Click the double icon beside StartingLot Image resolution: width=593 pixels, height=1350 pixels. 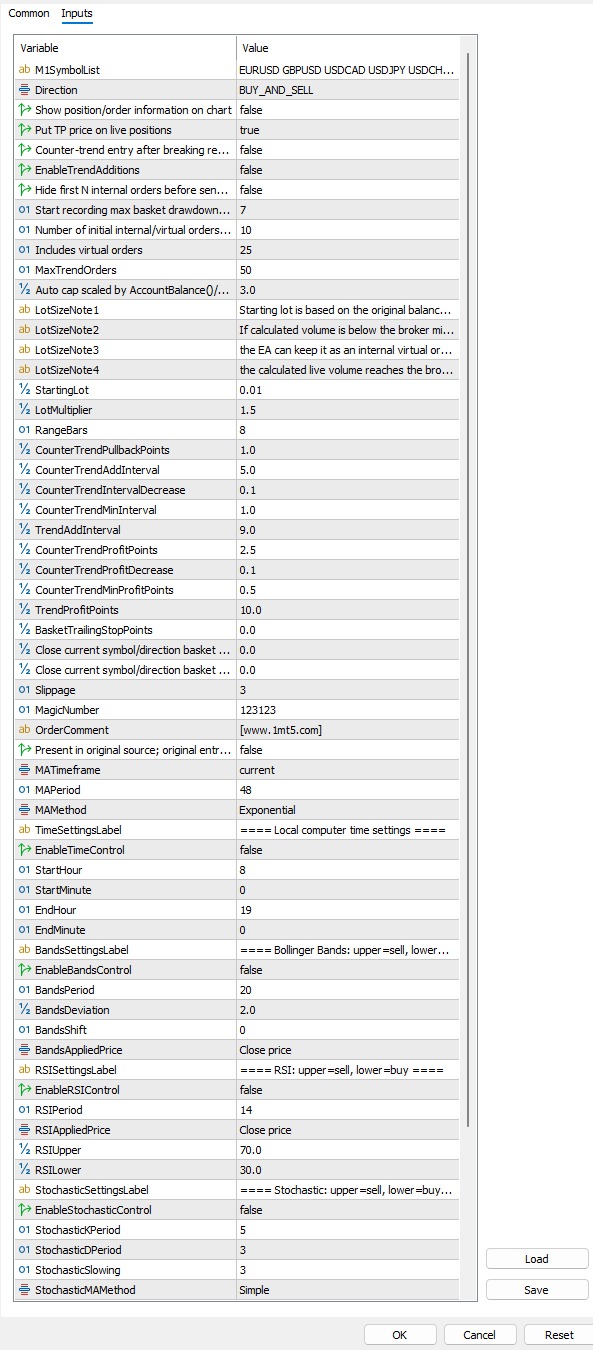[24, 390]
